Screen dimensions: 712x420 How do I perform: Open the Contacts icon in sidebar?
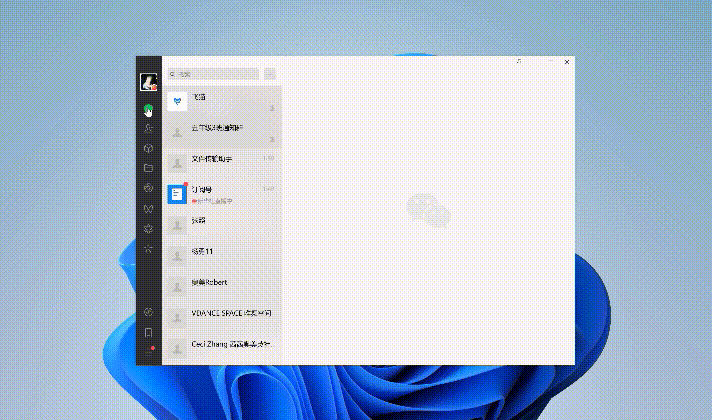coord(148,128)
